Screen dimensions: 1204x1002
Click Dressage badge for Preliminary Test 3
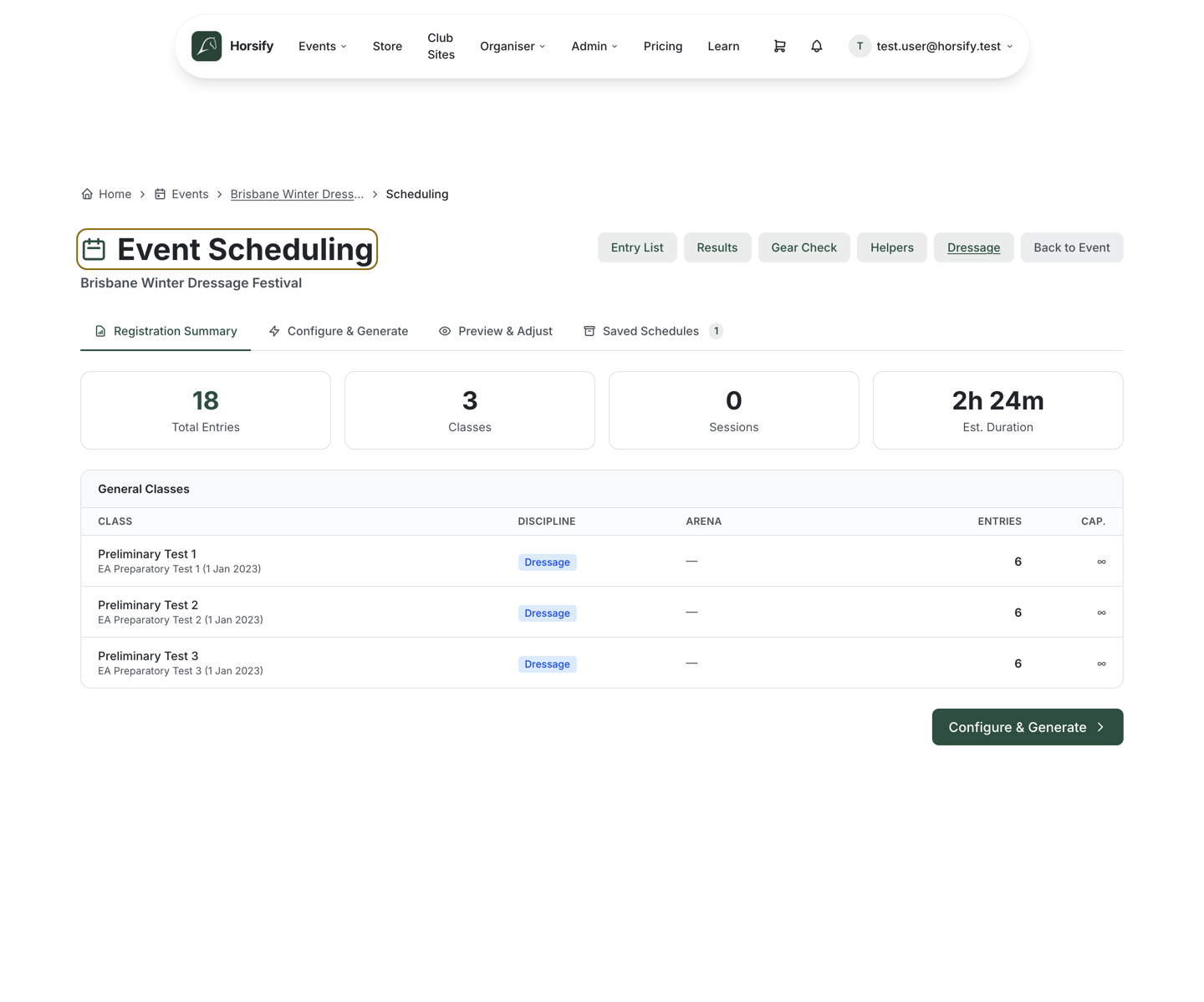click(547, 664)
